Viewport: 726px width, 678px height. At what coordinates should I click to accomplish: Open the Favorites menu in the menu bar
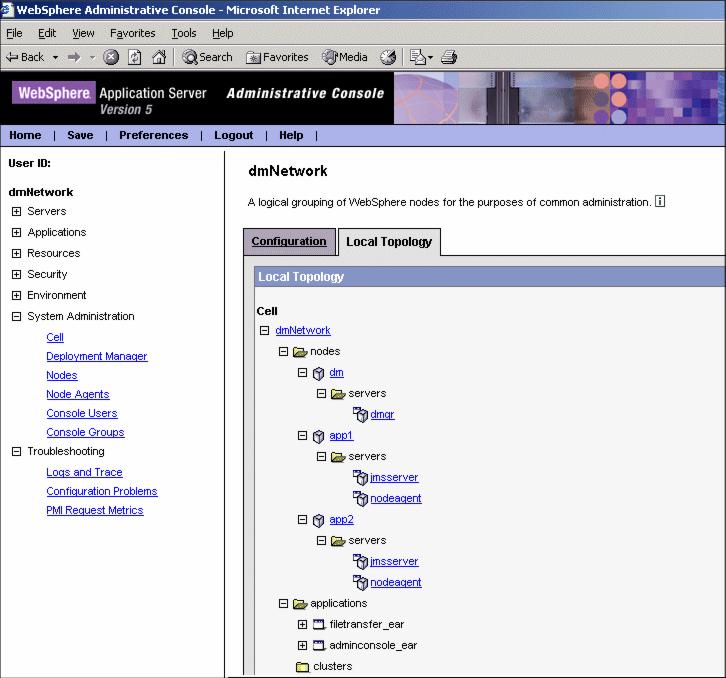pos(132,33)
